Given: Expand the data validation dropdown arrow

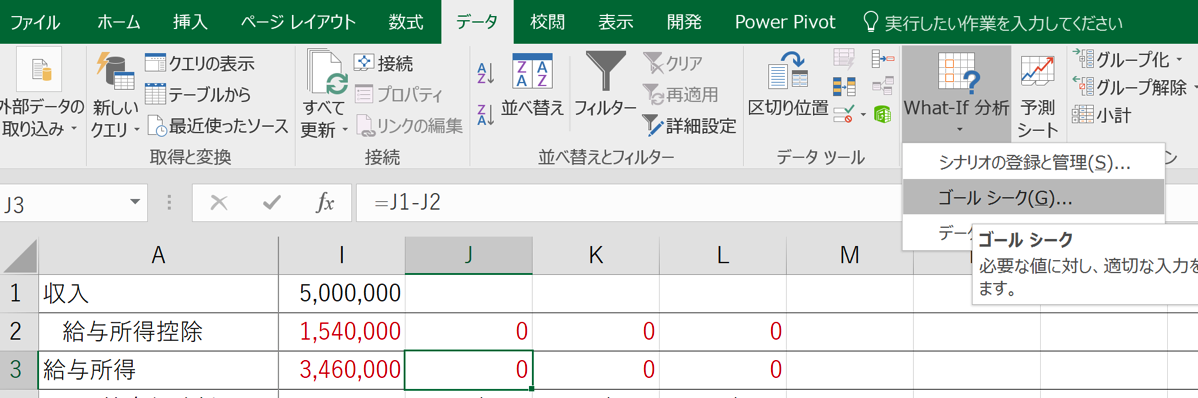Looking at the screenshot, I should pos(863,115).
